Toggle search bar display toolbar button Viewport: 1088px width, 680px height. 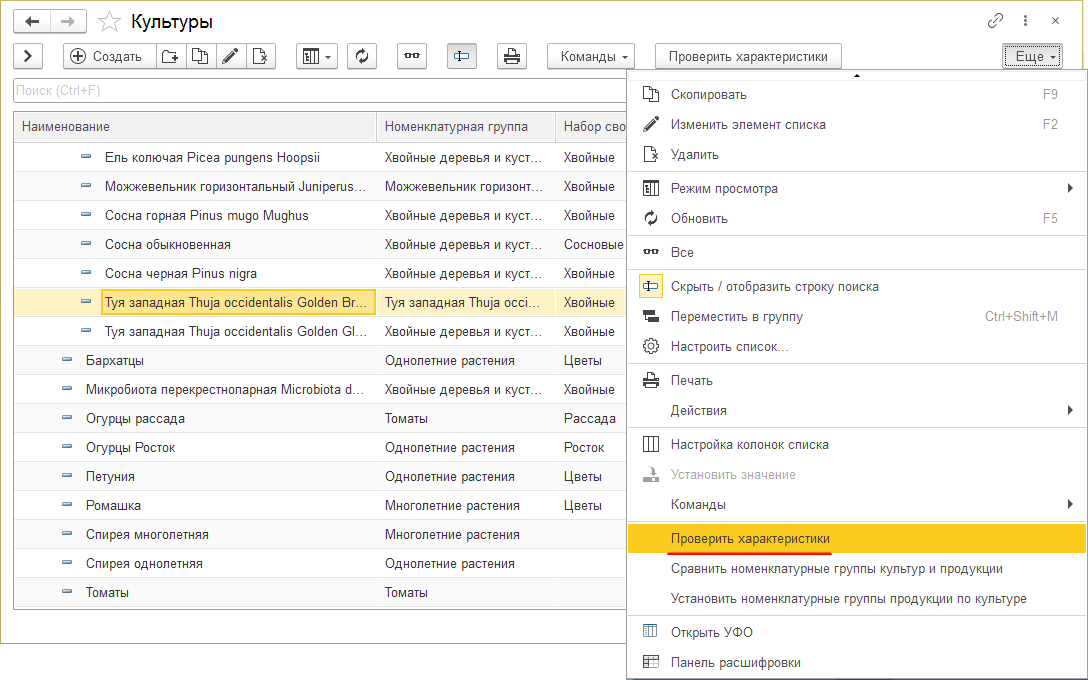coord(461,57)
